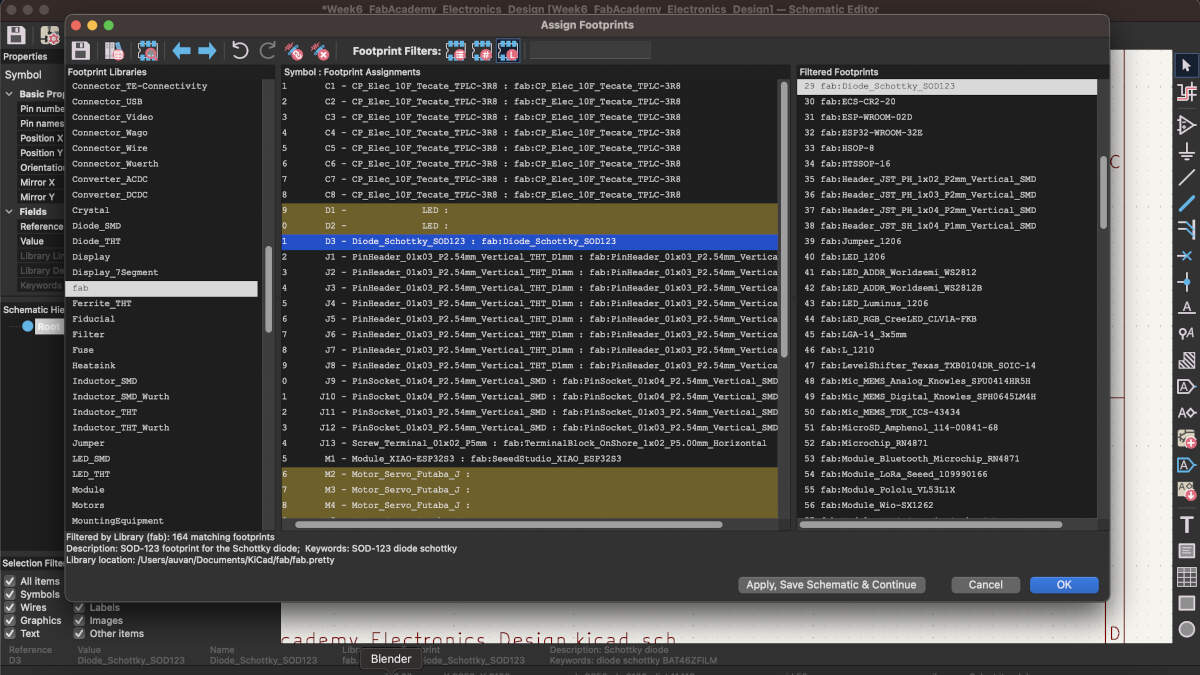Select the D1 LED row in assignments
The image size is (1200, 675).
[x=529, y=211]
